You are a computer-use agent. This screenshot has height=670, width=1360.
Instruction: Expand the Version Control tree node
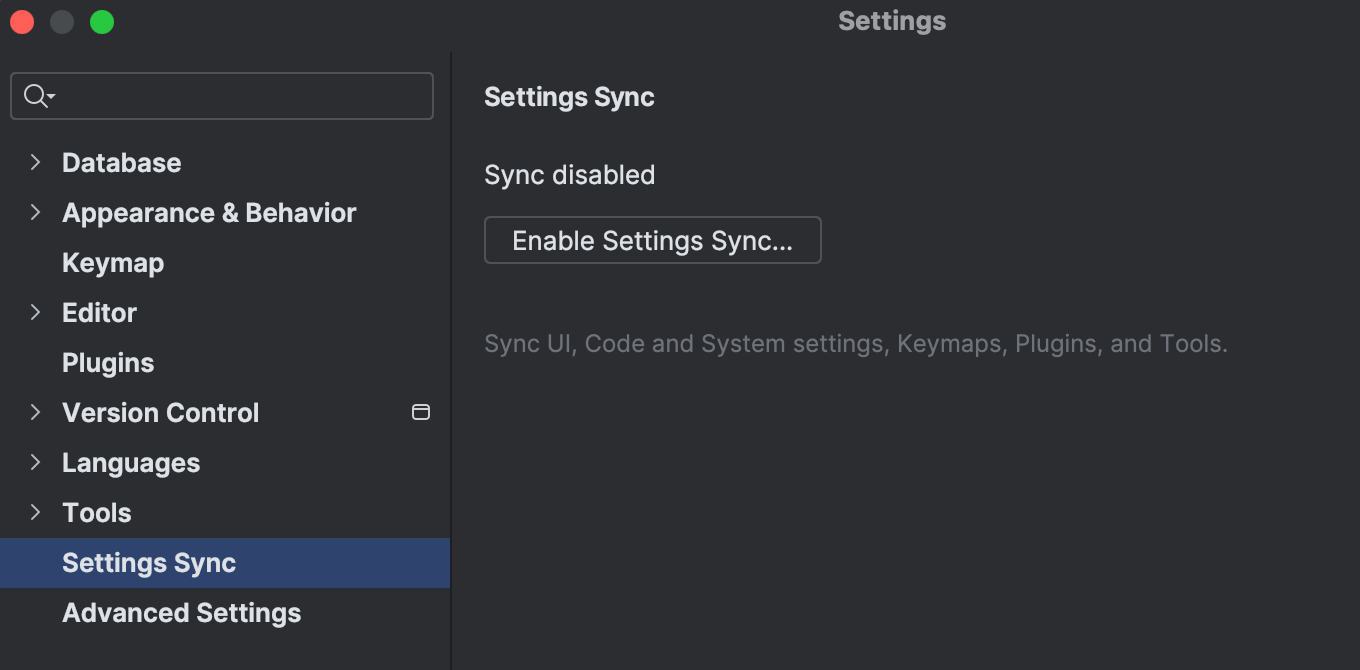click(x=35, y=412)
